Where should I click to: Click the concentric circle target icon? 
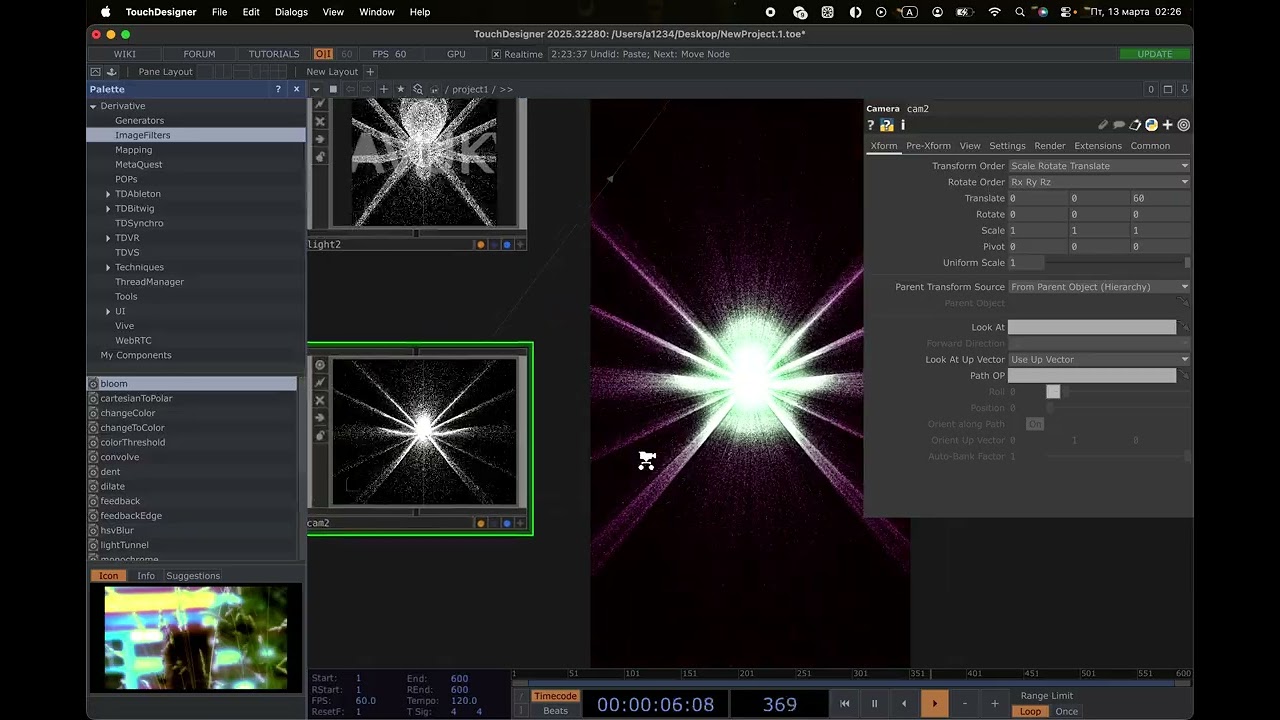pos(1183,125)
